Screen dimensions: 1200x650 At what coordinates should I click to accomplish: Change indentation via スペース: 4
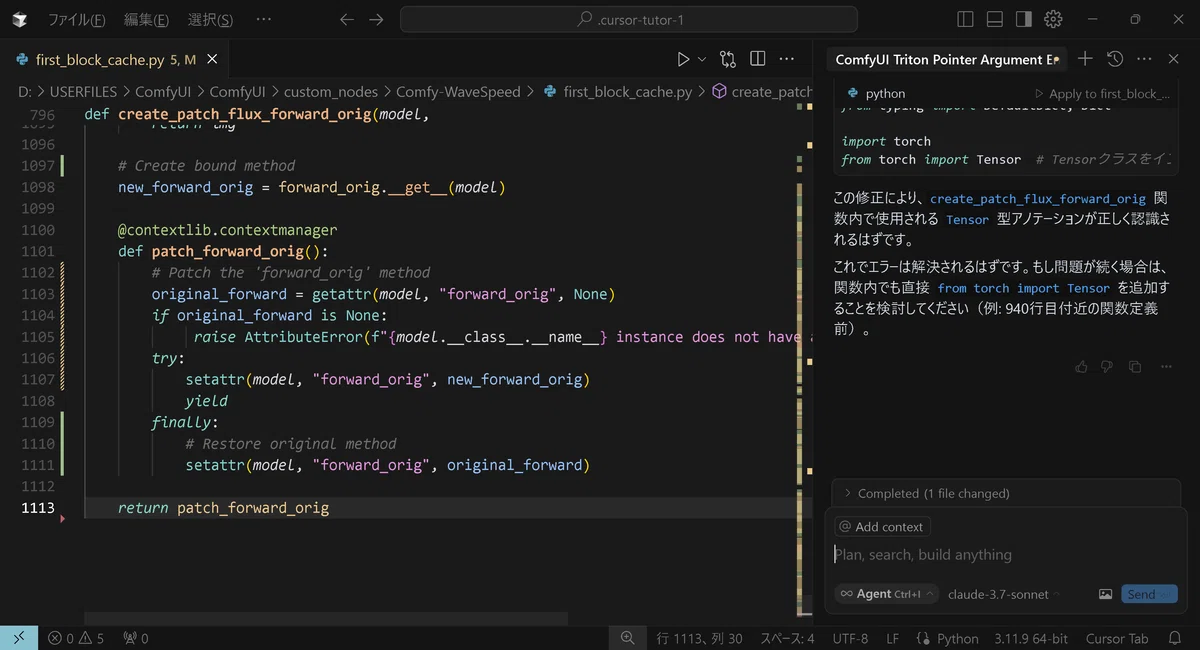pyautogui.click(x=787, y=638)
